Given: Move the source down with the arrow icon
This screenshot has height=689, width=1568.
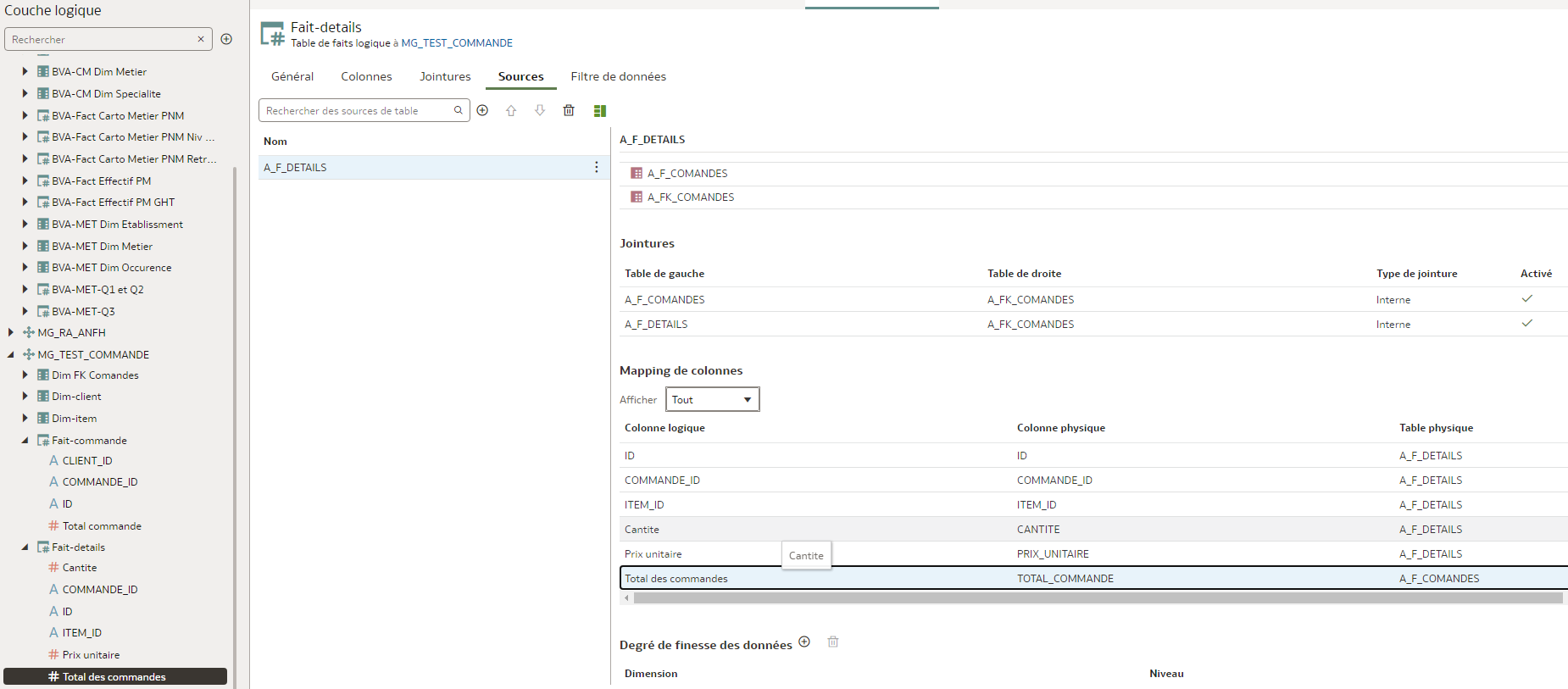Looking at the screenshot, I should (x=540, y=110).
